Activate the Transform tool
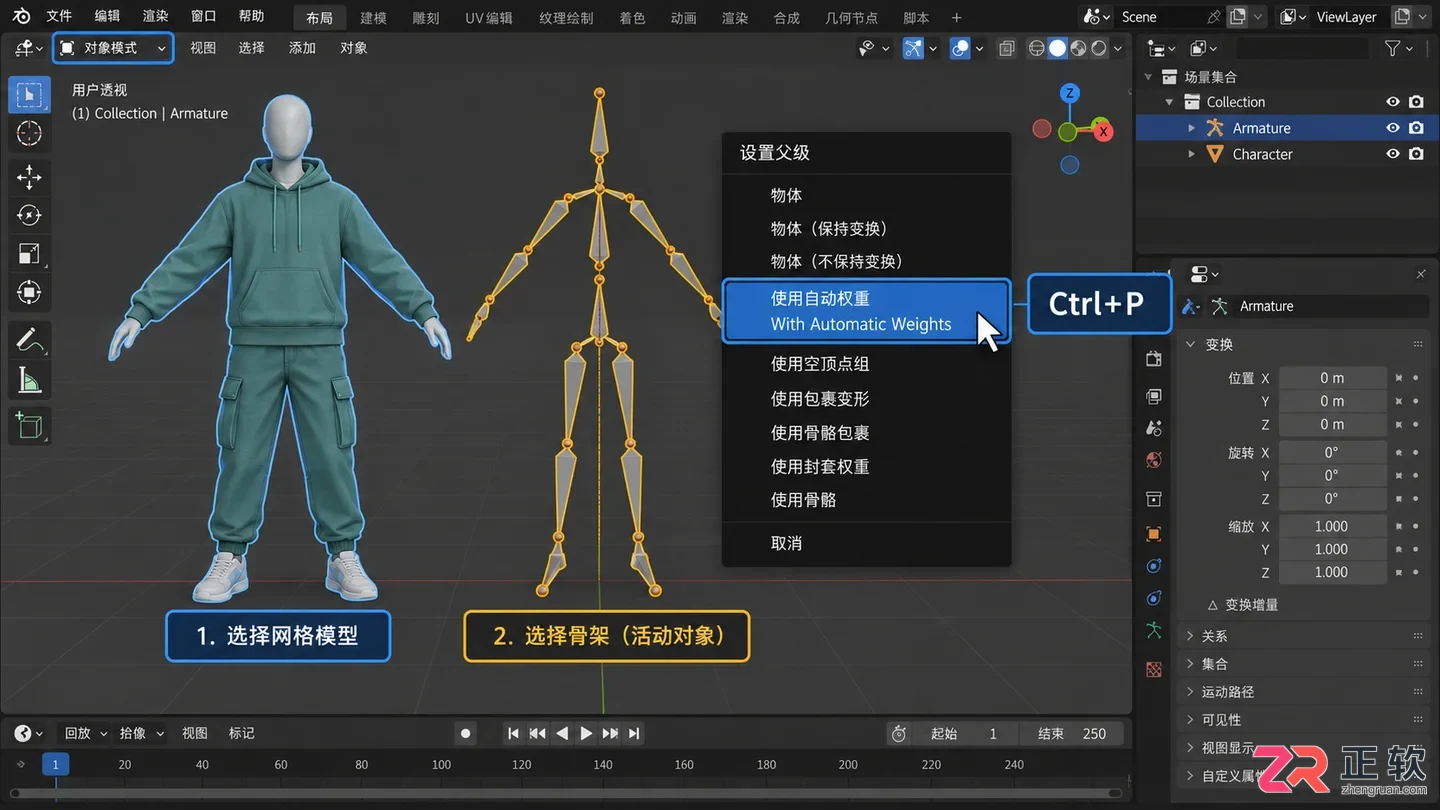 pyautogui.click(x=29, y=292)
